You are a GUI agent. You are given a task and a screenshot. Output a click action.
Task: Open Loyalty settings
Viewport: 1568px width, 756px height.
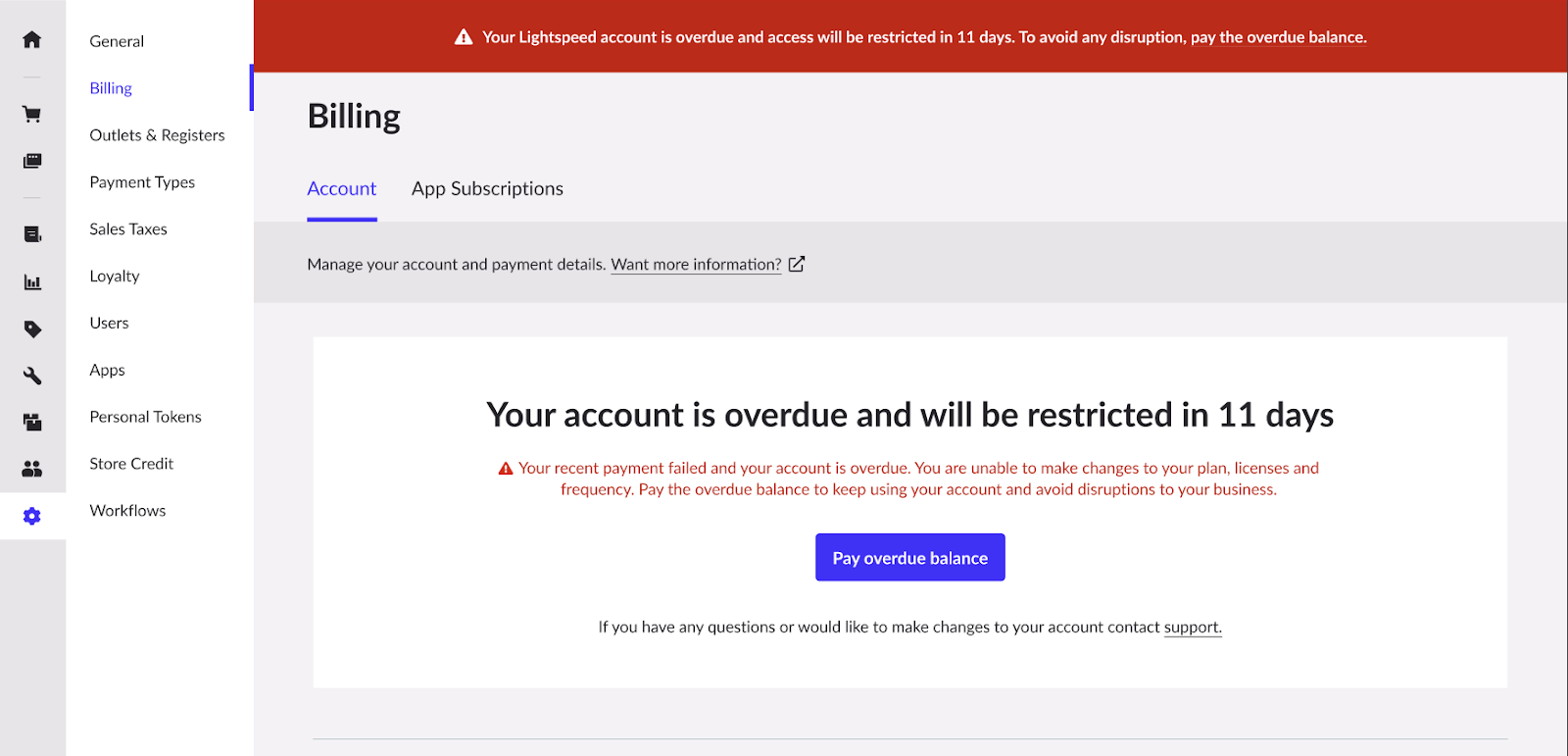115,277
